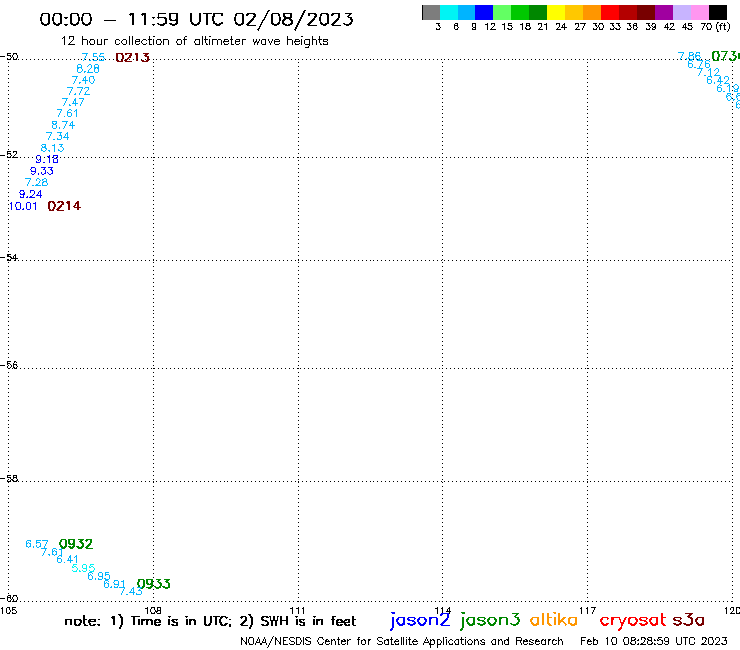Click the chart date range title
This screenshot has height=650, width=740.
pos(196,19)
